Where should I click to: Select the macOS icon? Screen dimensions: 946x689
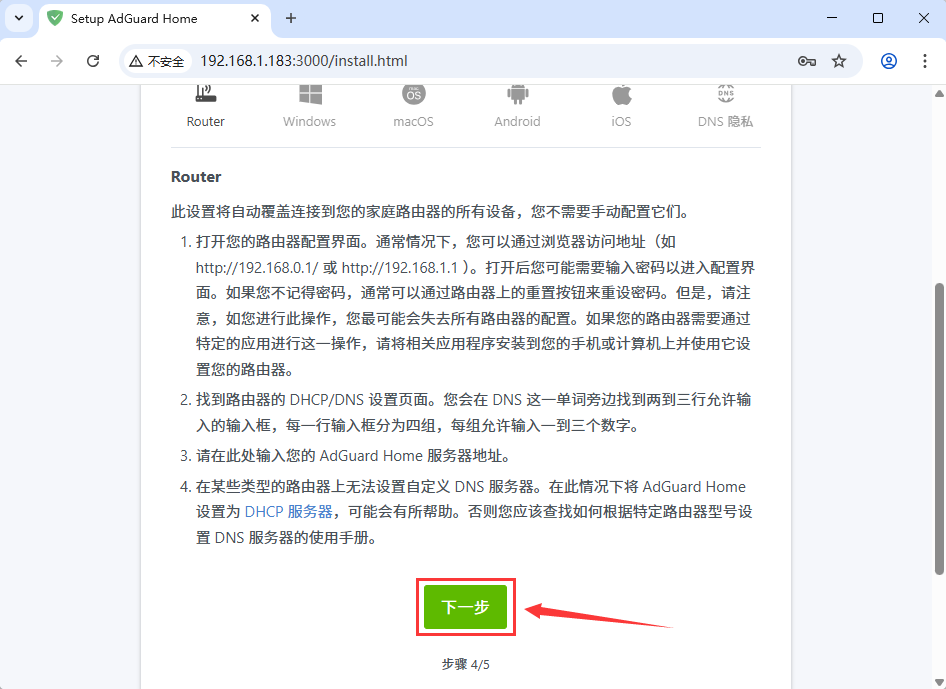point(413,94)
